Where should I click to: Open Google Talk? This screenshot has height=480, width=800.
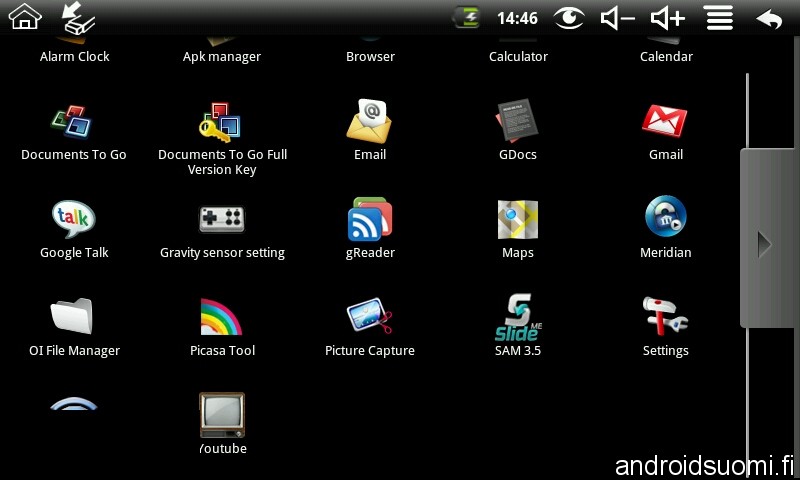[x=73, y=219]
